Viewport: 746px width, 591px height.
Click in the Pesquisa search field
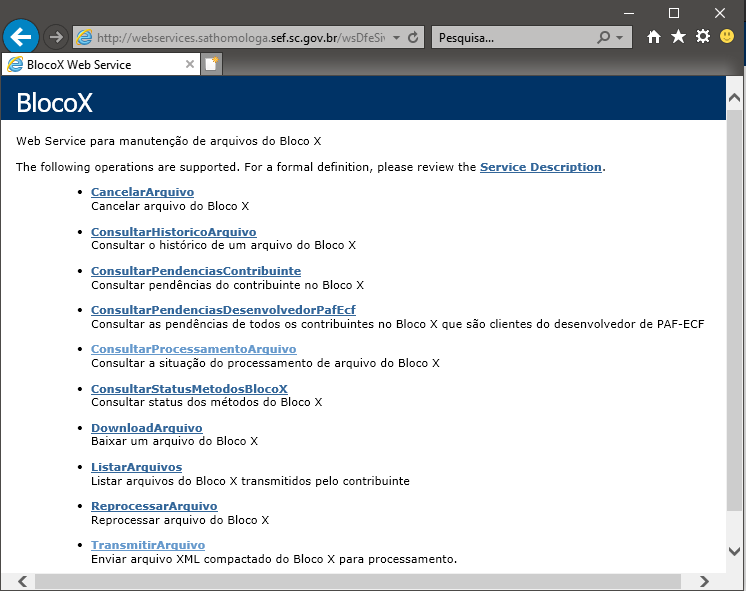tap(510, 37)
